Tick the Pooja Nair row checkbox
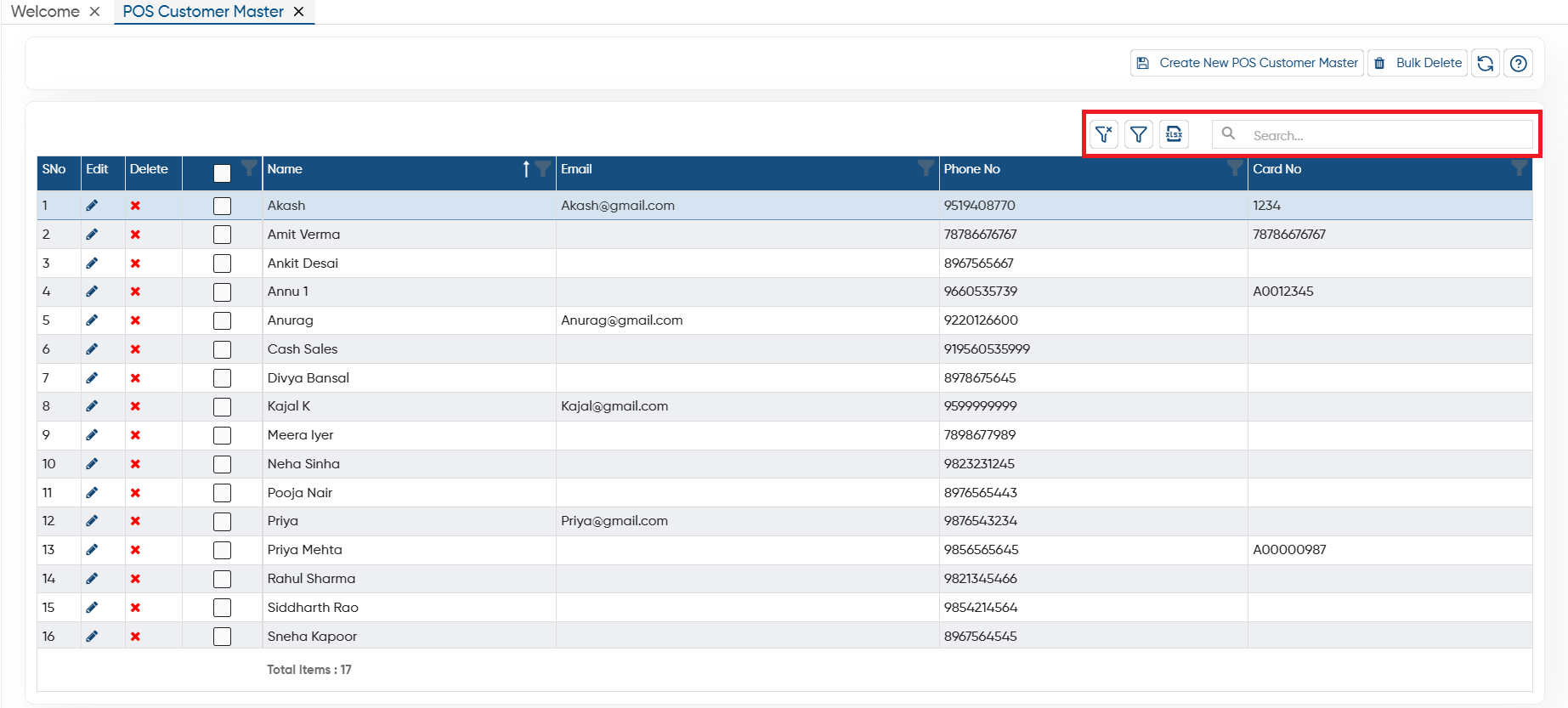The height and width of the screenshot is (708, 1568). point(222,493)
